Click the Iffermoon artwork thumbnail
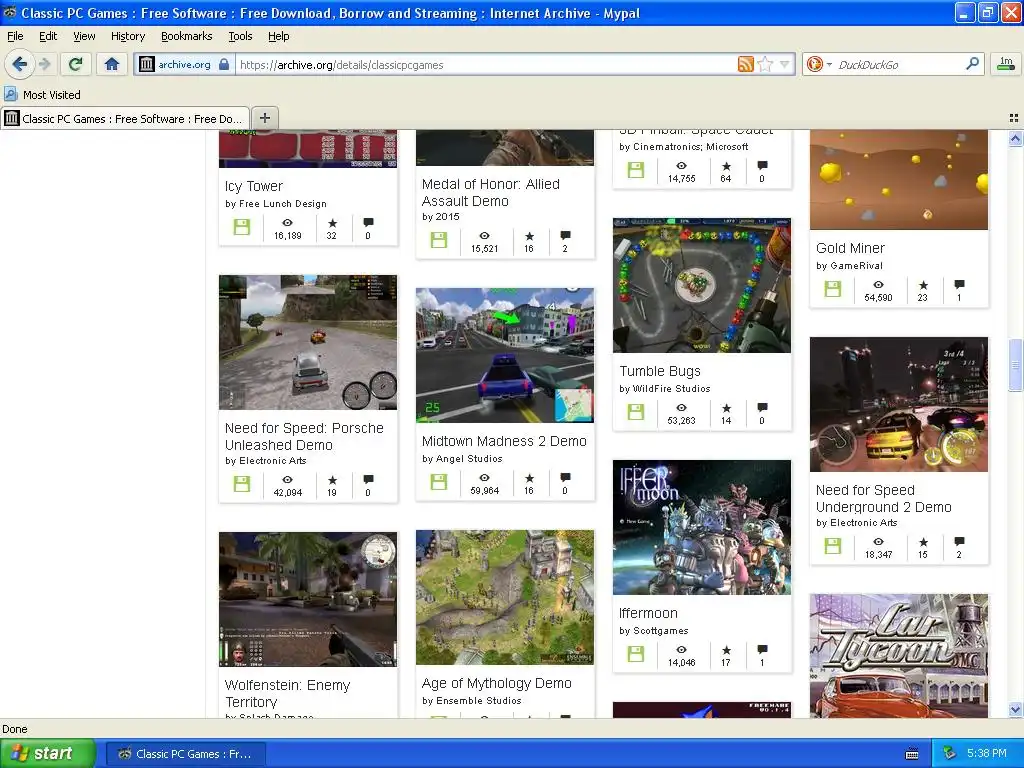Viewport: 1024px width, 768px height. 701,528
